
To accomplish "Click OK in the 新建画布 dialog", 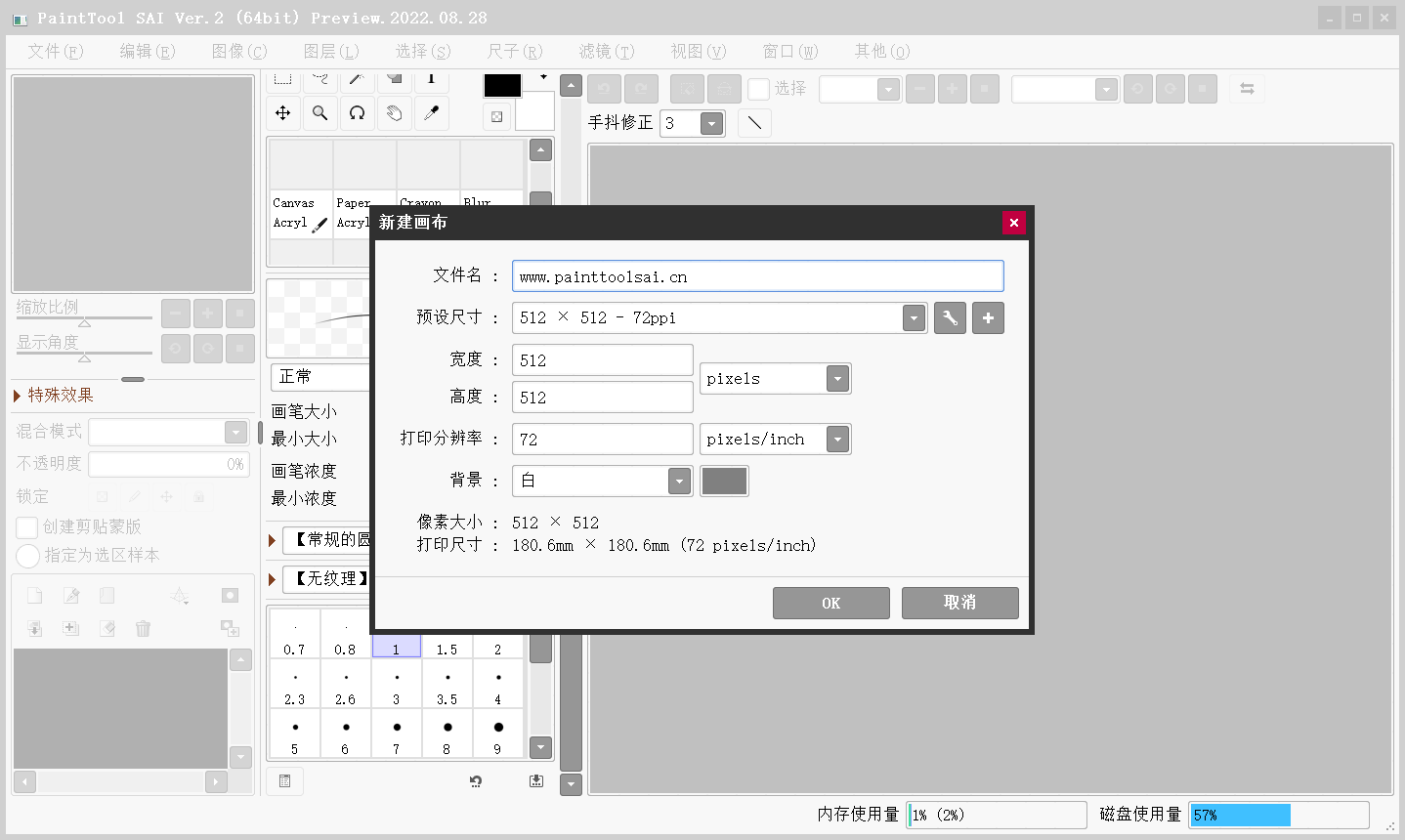I will click(x=831, y=603).
